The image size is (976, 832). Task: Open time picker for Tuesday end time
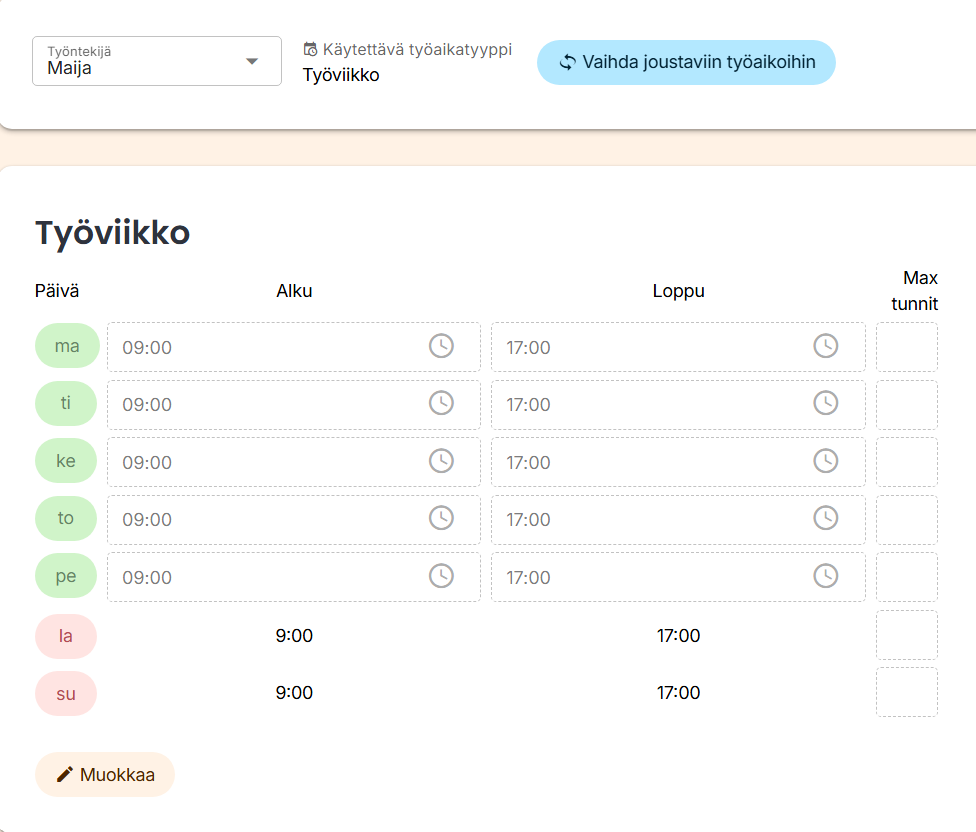pos(825,403)
